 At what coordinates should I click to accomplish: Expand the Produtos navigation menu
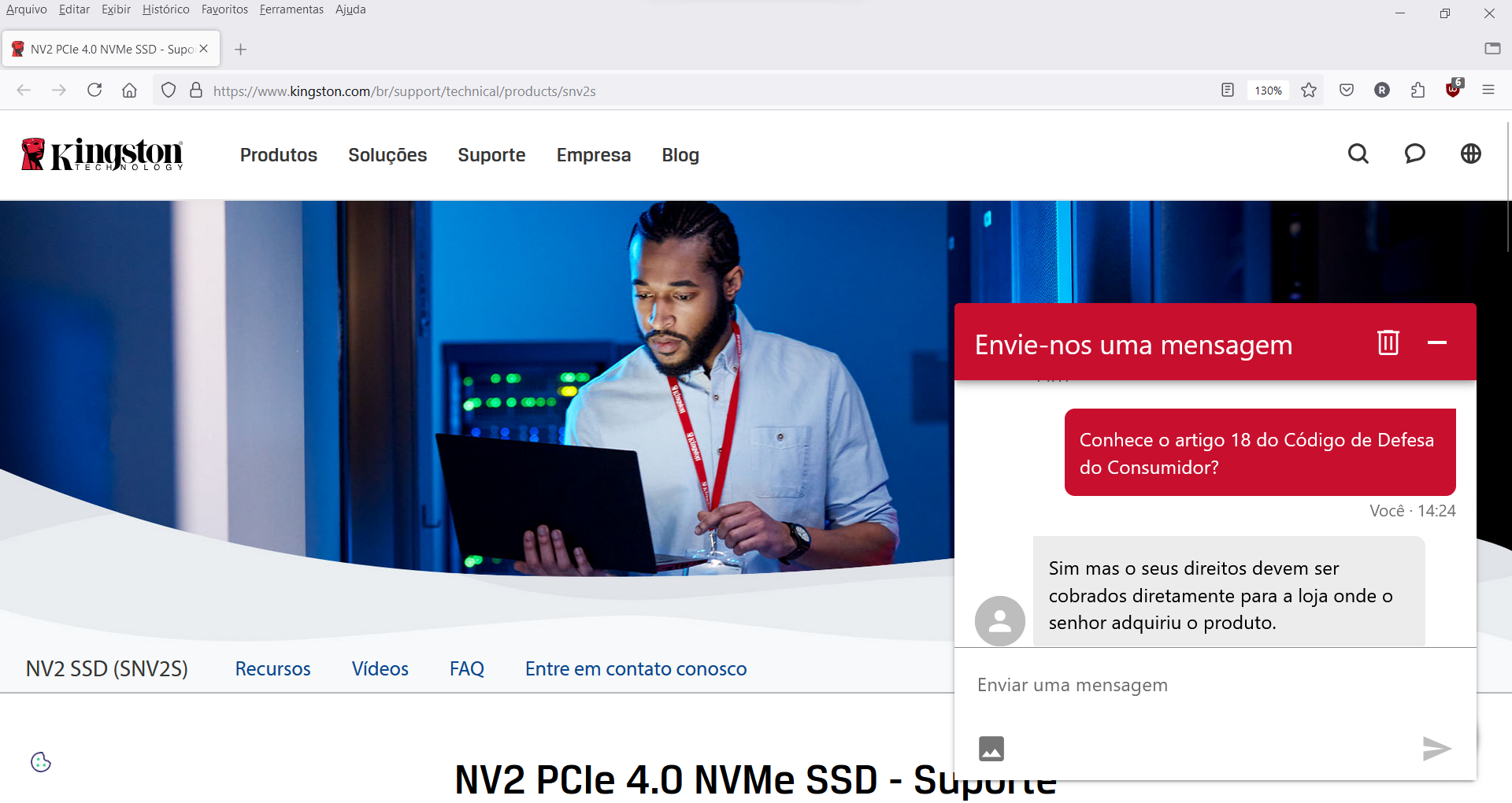(x=279, y=155)
